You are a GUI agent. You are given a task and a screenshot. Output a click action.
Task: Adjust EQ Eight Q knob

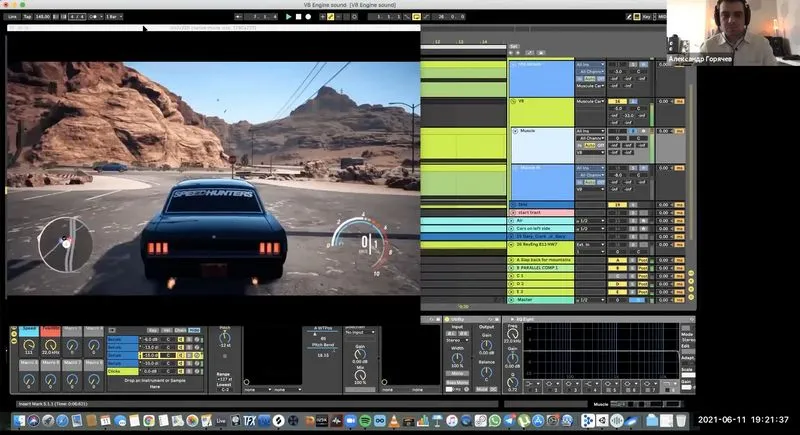point(512,382)
